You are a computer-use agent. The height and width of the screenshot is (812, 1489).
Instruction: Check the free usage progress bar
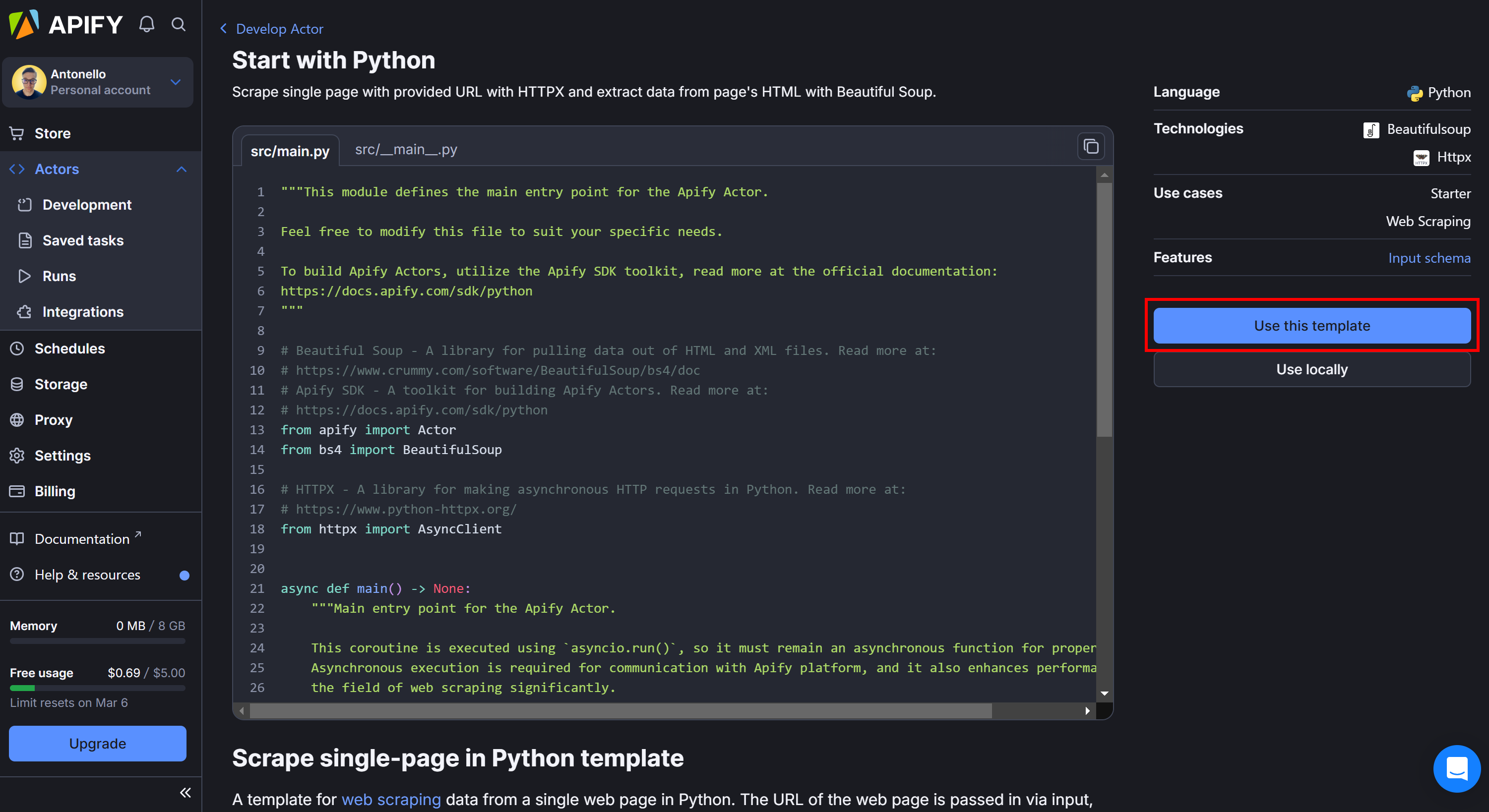[97, 688]
